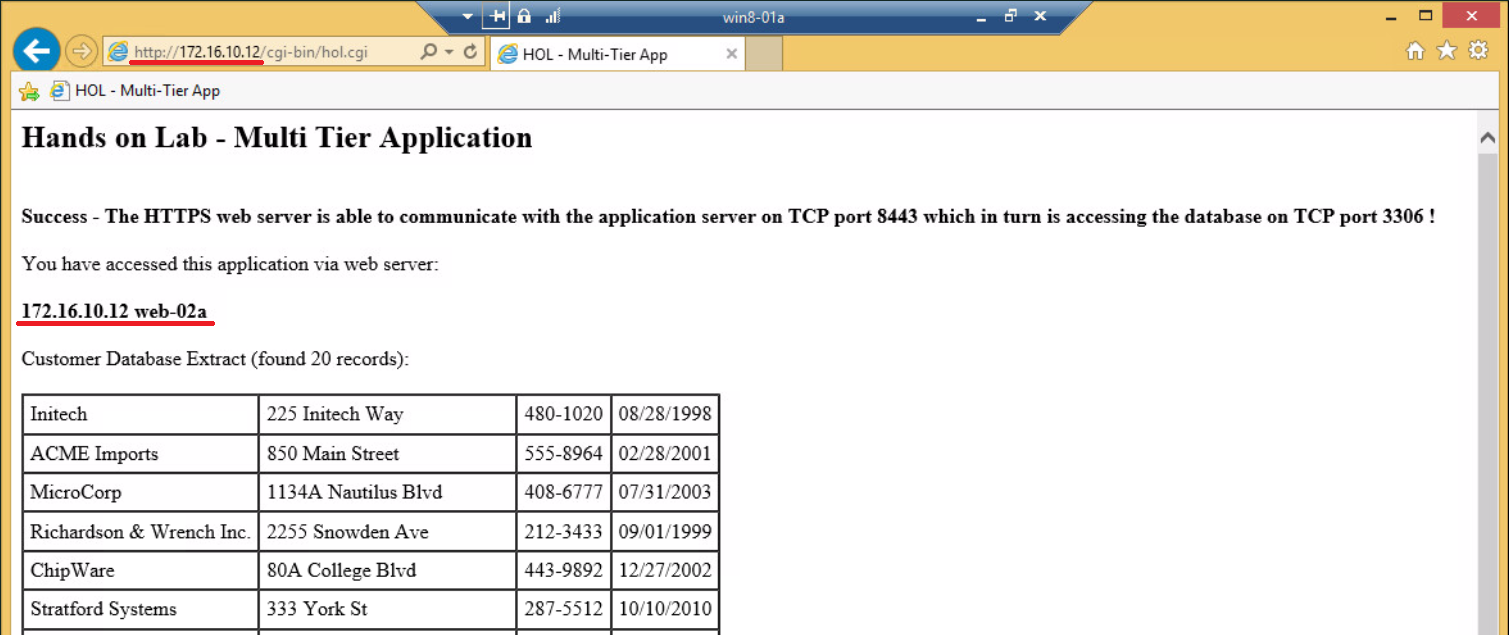Open a new tab with the blank tab button
This screenshot has height=635, width=1509.
point(764,55)
